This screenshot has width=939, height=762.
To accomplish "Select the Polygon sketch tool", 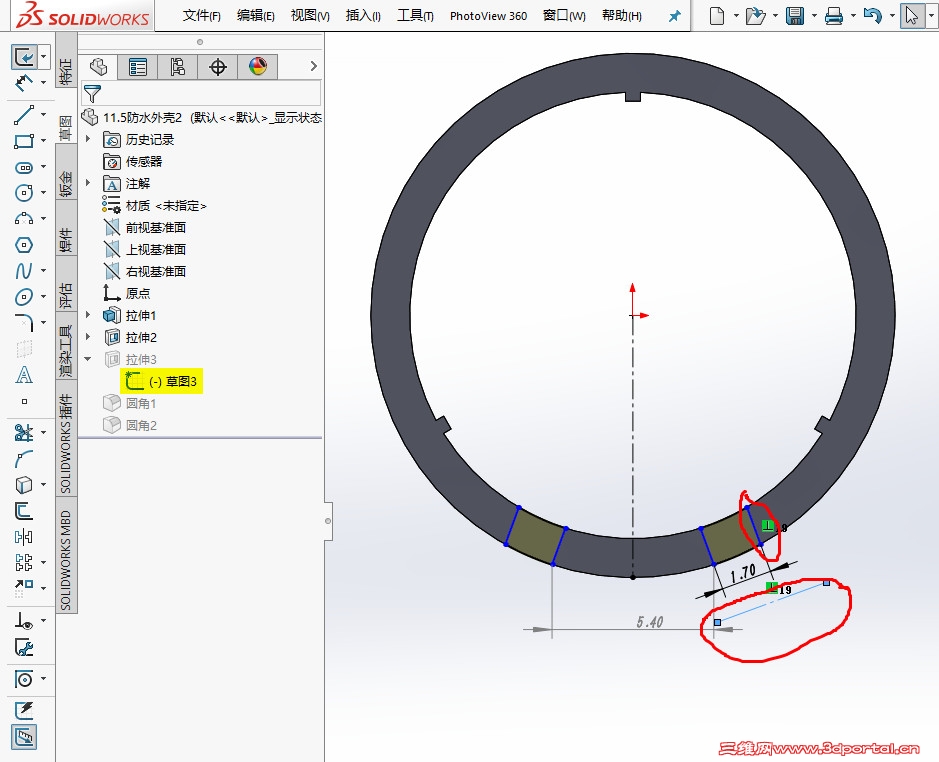I will [23, 244].
